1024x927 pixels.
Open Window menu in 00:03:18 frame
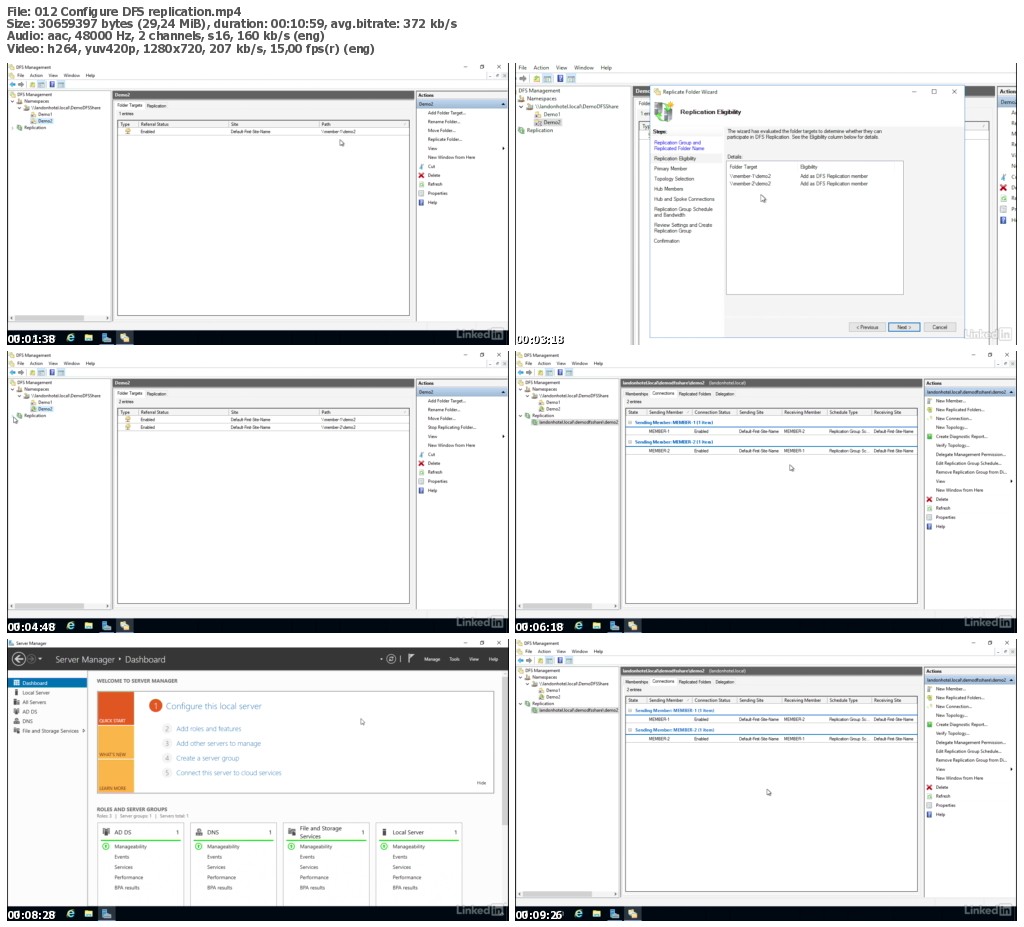click(x=584, y=68)
